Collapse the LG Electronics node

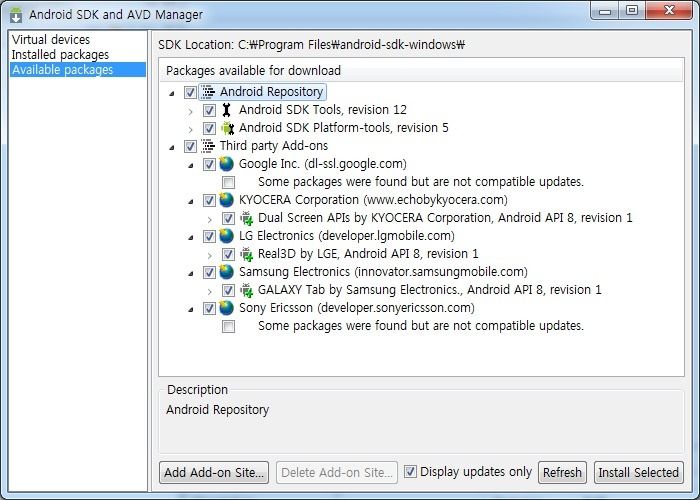pos(191,237)
